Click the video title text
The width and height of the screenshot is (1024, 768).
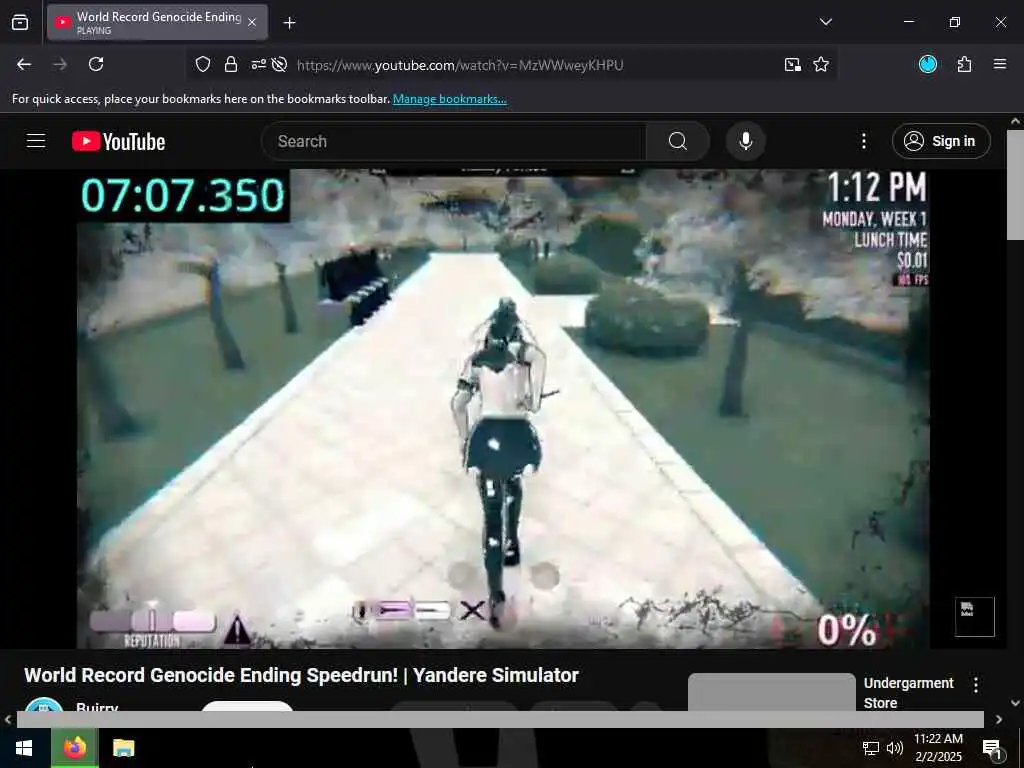(x=302, y=675)
